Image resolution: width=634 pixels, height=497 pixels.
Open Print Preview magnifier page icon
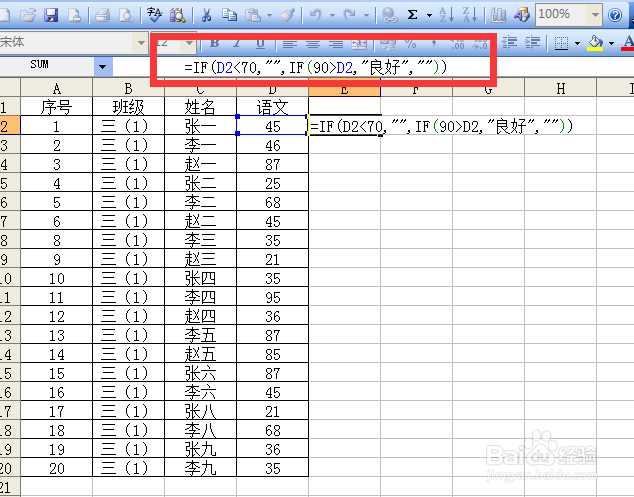pos(126,15)
